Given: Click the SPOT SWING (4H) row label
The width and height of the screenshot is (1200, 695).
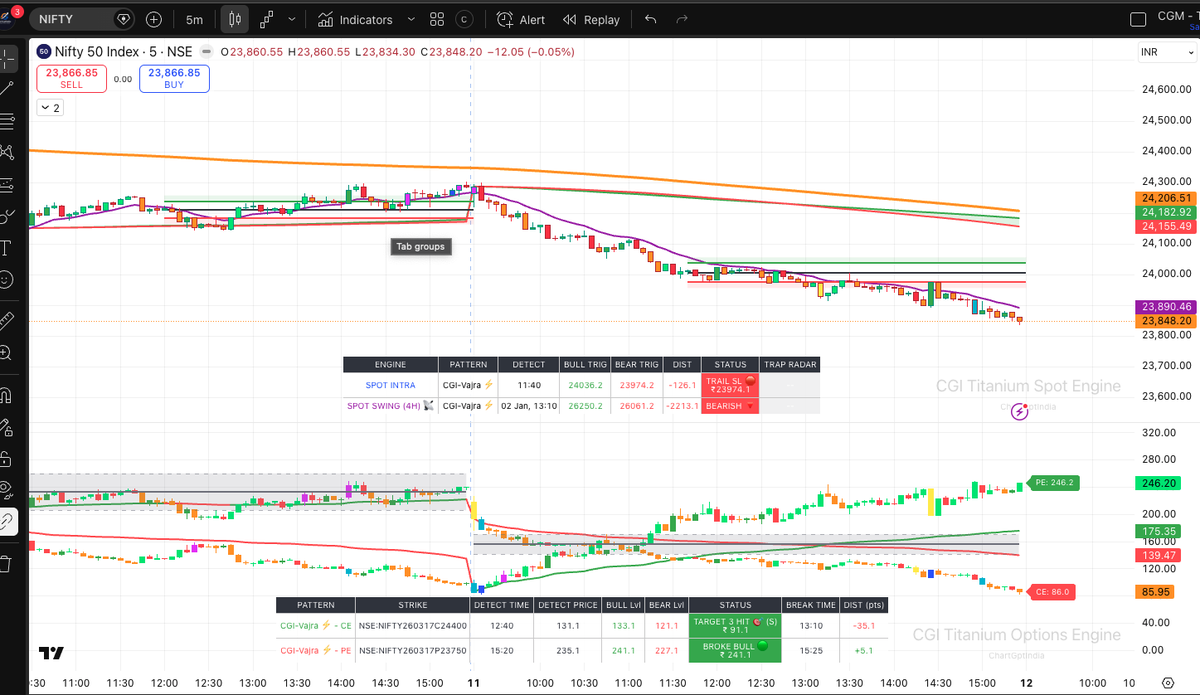Looking at the screenshot, I should pos(390,406).
